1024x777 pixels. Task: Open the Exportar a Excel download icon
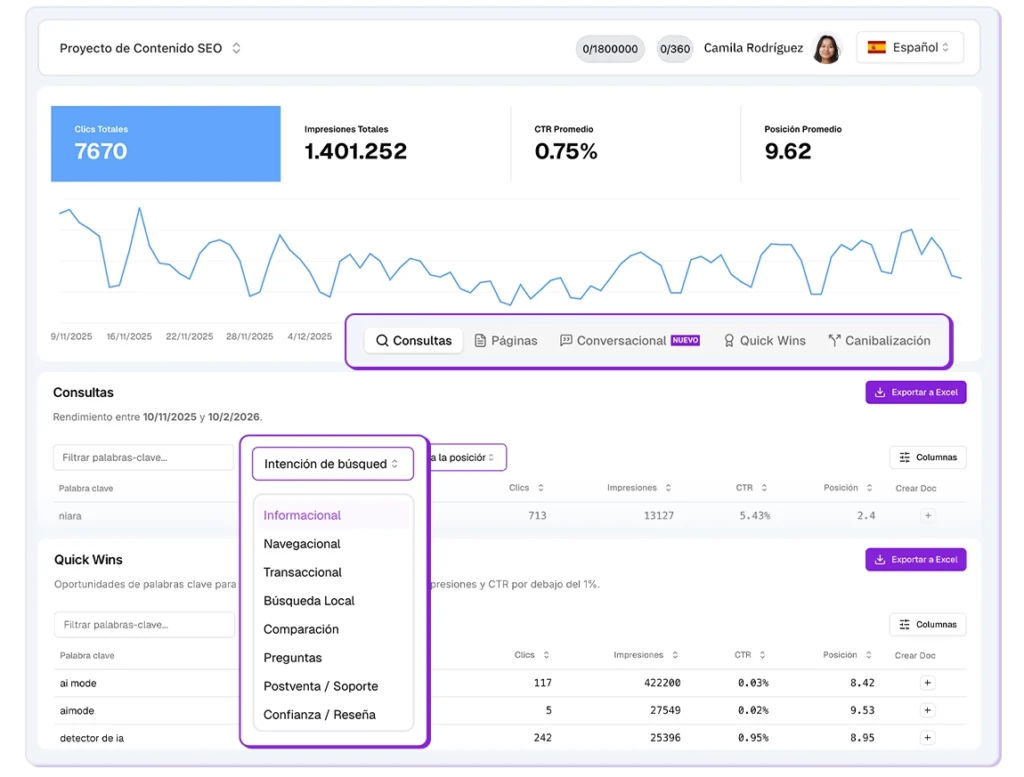click(883, 392)
